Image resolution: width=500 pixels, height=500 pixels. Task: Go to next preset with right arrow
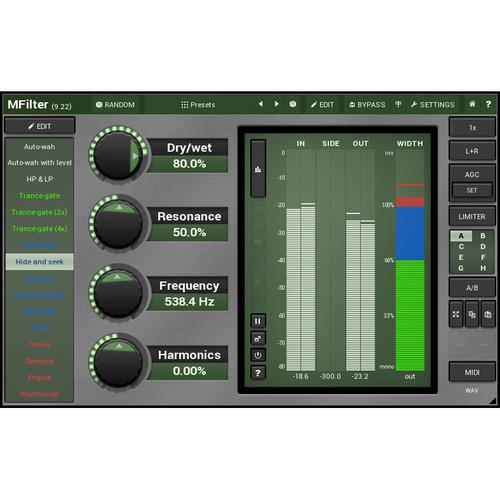276,104
